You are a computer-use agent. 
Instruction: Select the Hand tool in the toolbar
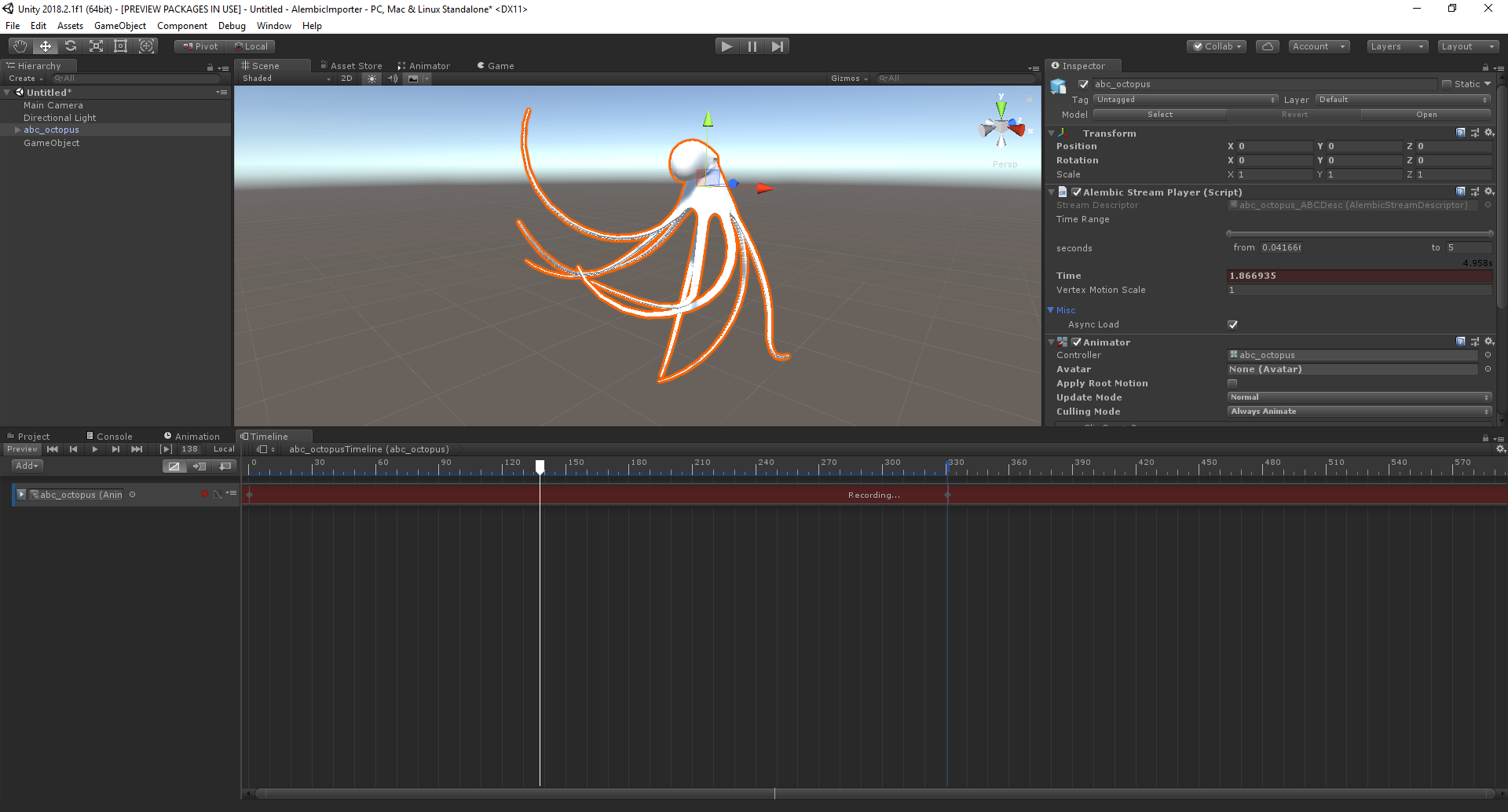19,46
